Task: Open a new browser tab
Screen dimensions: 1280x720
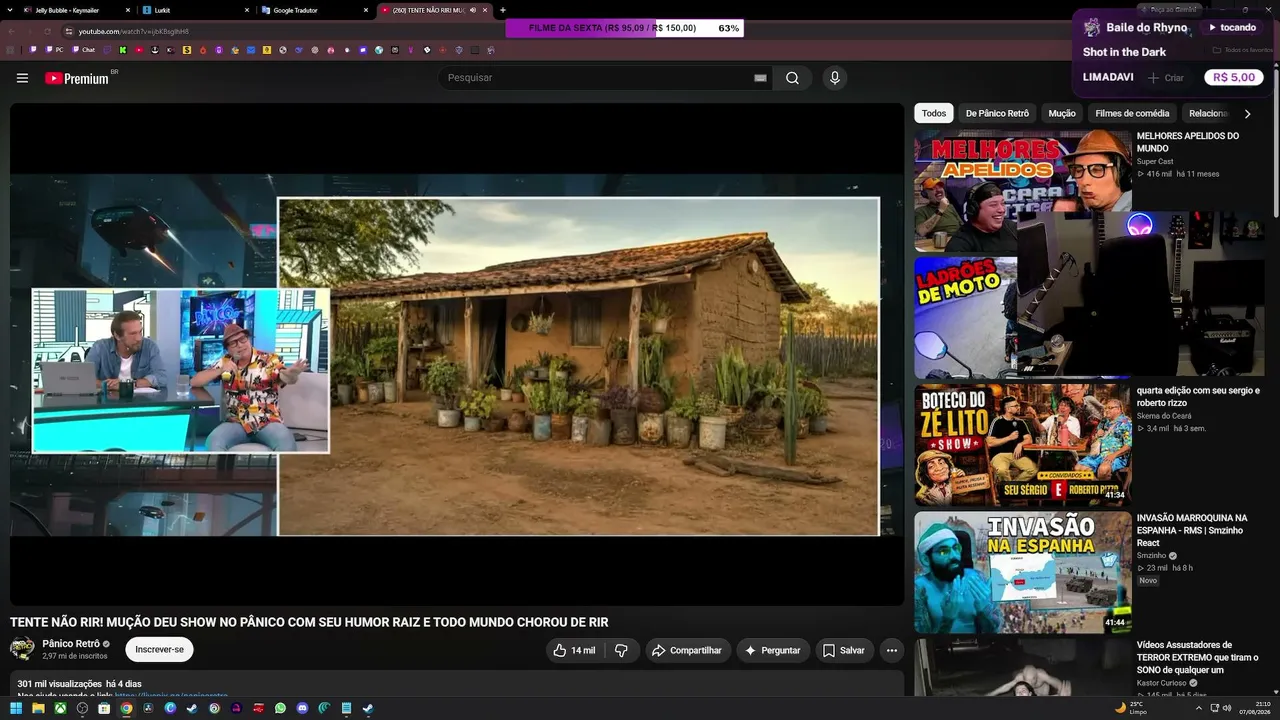Action: (x=503, y=10)
